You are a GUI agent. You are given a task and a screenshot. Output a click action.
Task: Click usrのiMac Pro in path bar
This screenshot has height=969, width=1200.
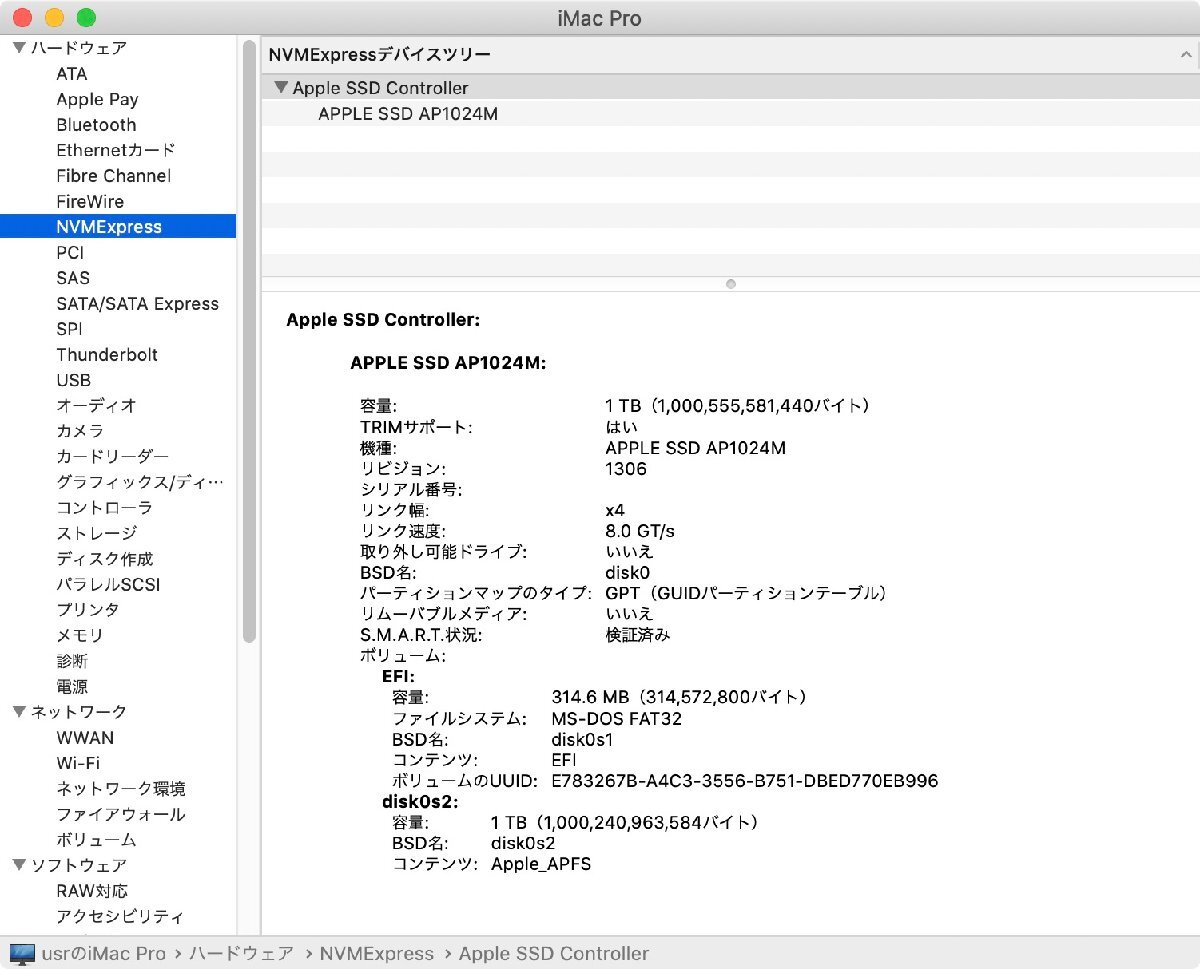click(x=103, y=954)
